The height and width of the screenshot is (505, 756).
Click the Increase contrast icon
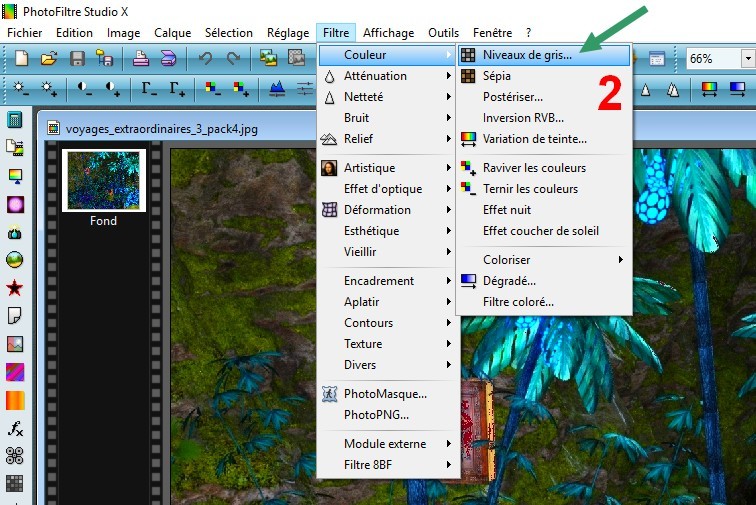tap(113, 89)
